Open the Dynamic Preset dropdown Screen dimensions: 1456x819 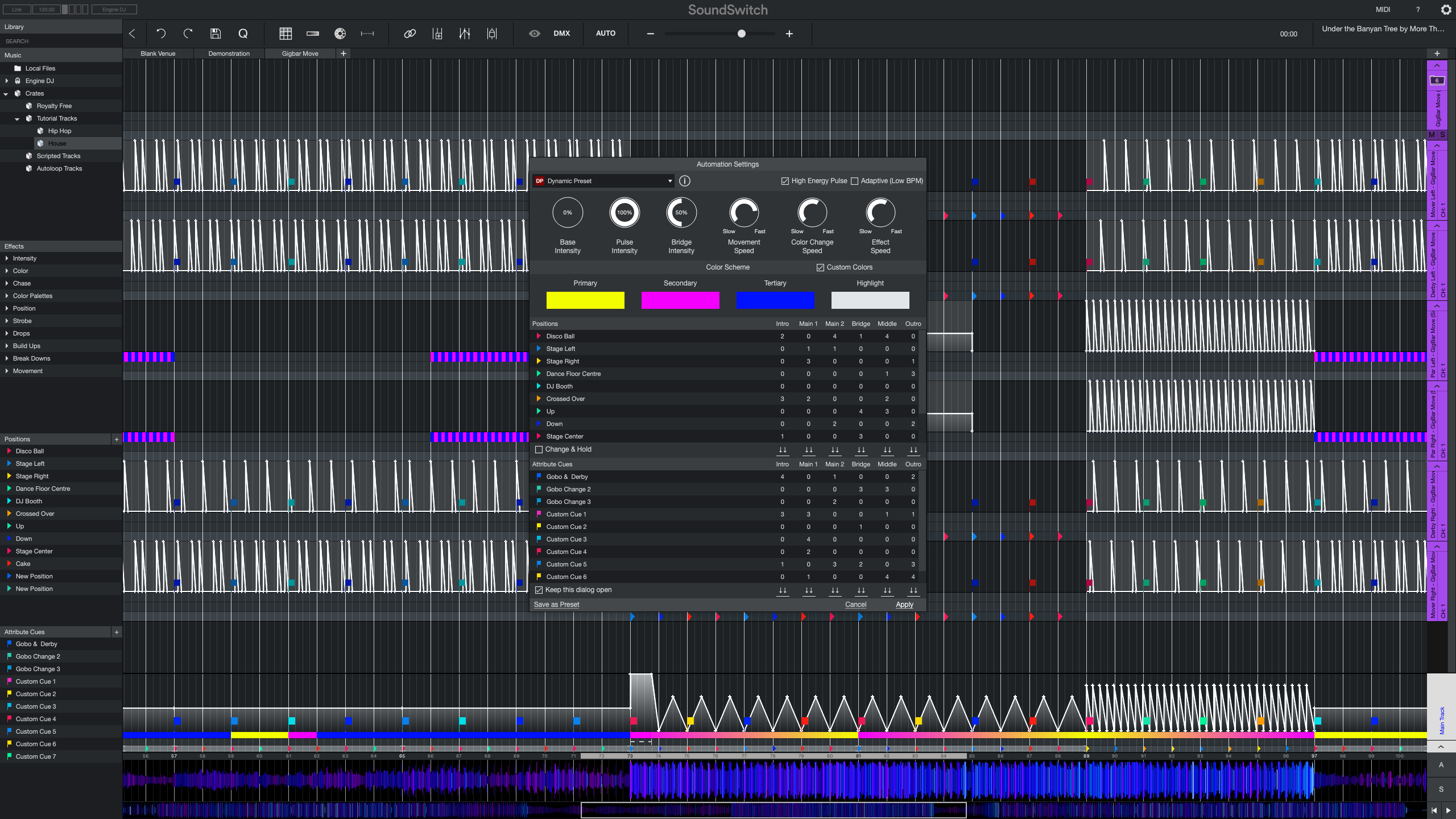(x=603, y=181)
